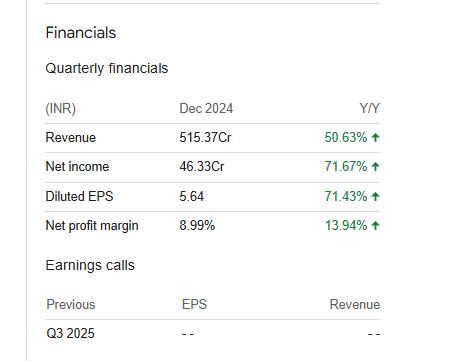Click the up arrow next to 71.43%
This screenshot has width=451, height=361.
[375, 197]
